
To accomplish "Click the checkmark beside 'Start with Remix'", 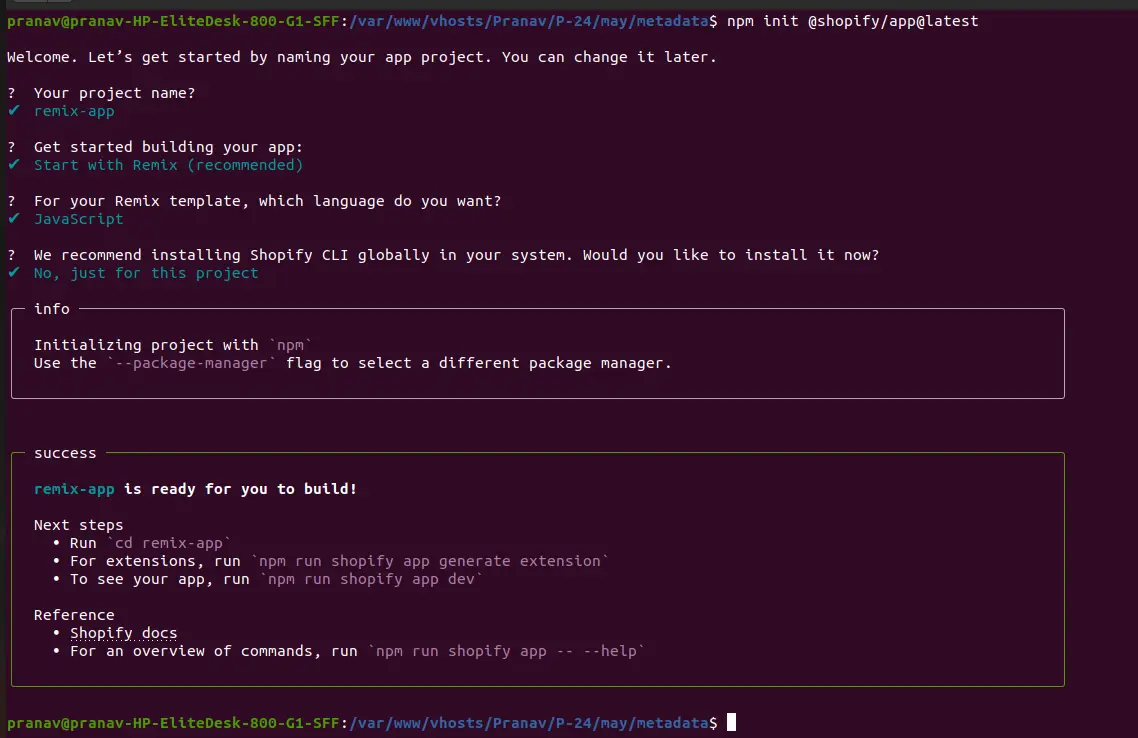I will (14, 164).
